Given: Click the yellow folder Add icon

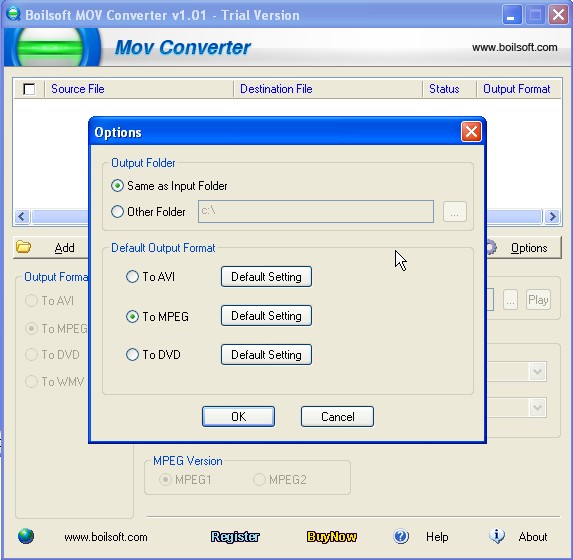Looking at the screenshot, I should (24, 247).
